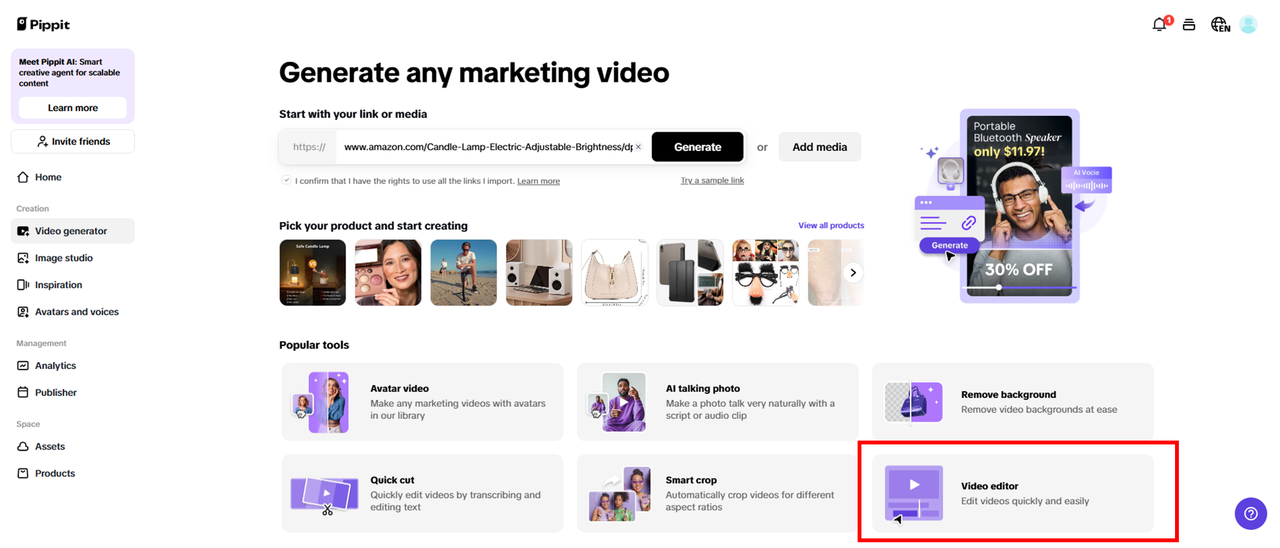Select the makeup palette woman thumbnail
The width and height of the screenshot is (1280, 548).
click(388, 272)
